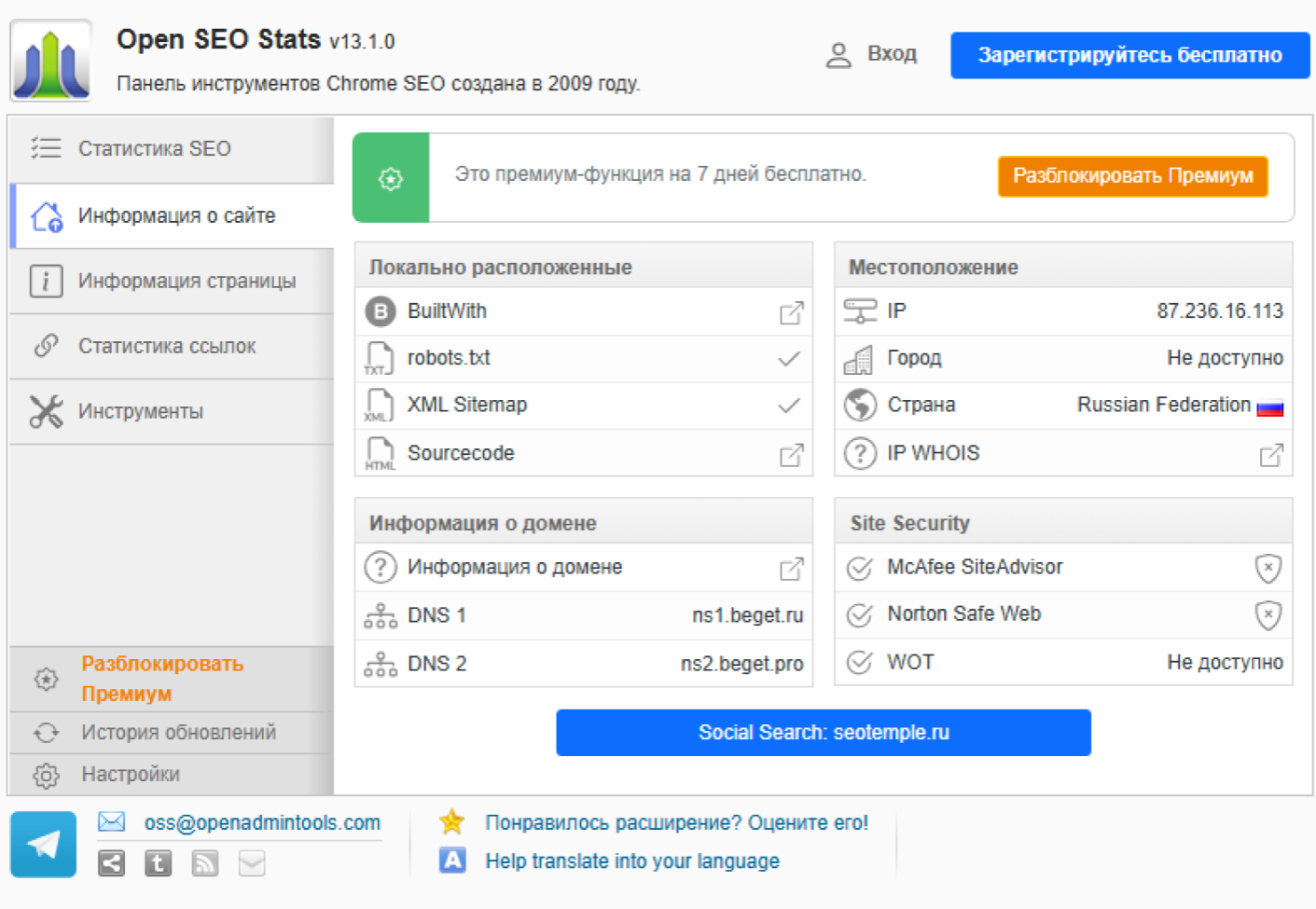Click Понравилось расширение? Оцените его! link
This screenshot has width=1316, height=909.
coord(676,823)
